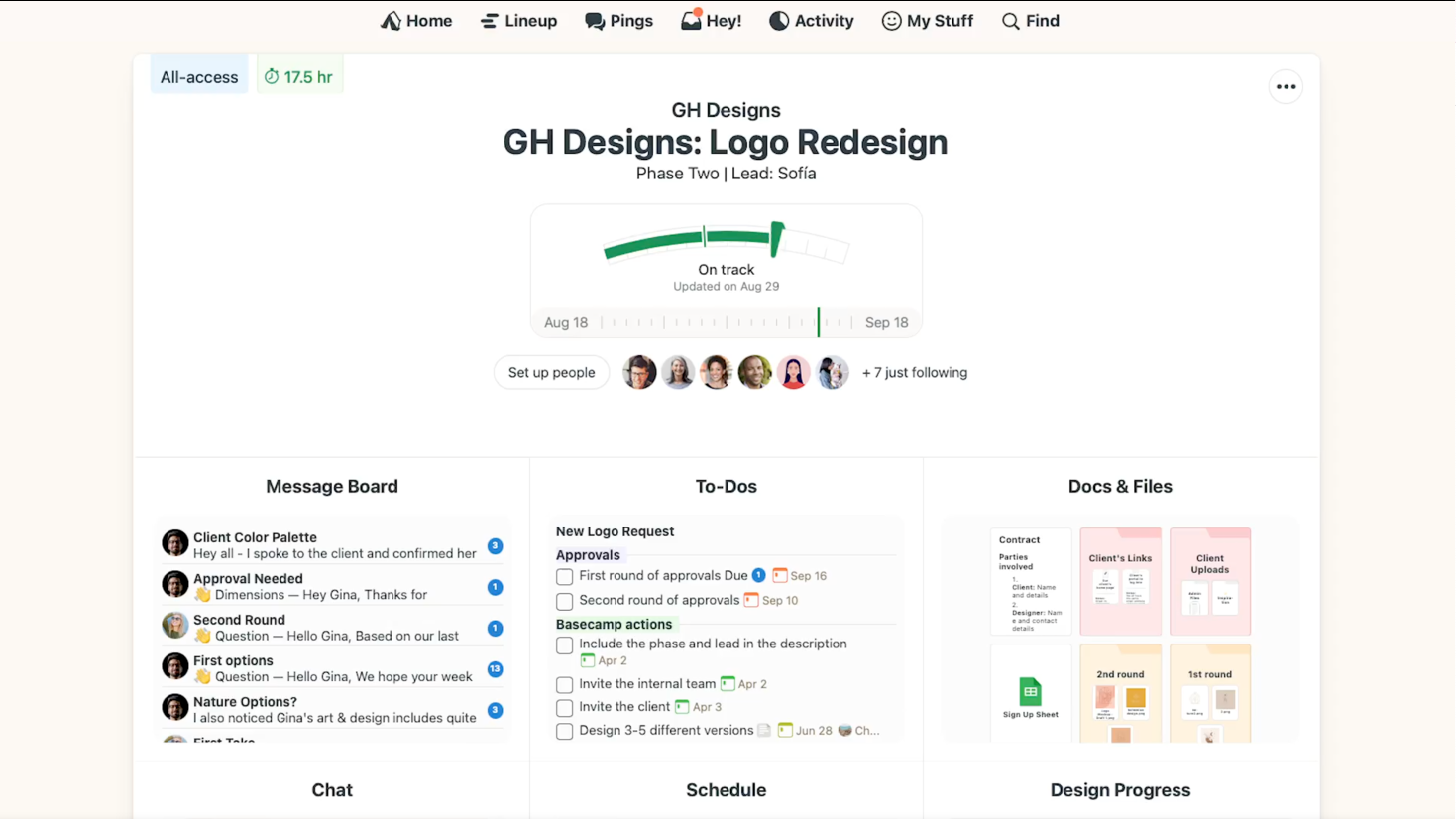The image size is (1456, 819).
Task: Click the All-access badge
Action: coord(199,77)
